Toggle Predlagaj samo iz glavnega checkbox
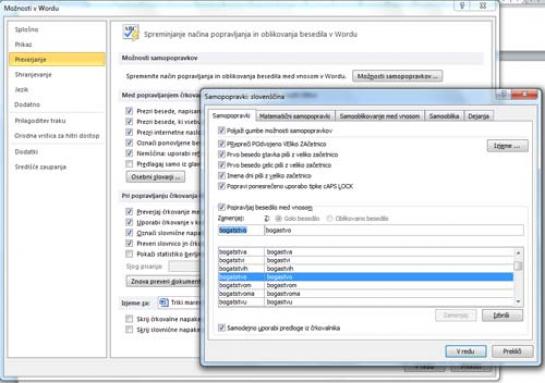Screen dimensions: 545x383 [x=129, y=164]
